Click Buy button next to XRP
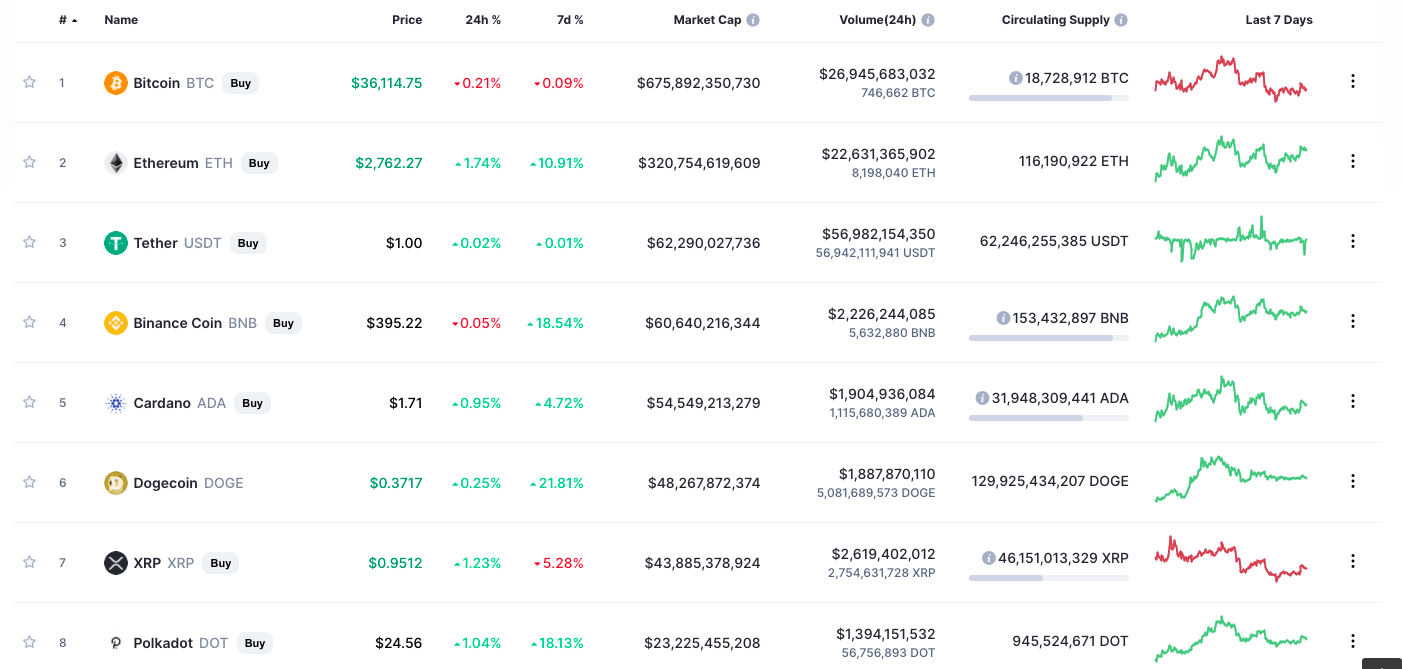This screenshot has width=1402, height=669. click(x=221, y=563)
